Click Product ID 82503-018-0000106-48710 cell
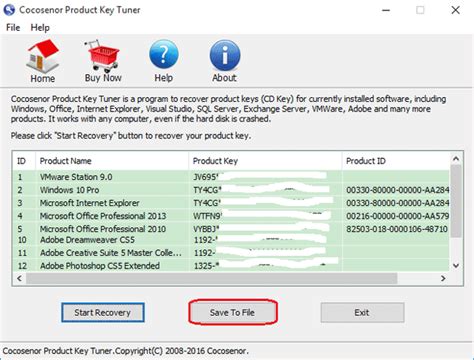Screen dimensions: 474x360 click(x=397, y=229)
